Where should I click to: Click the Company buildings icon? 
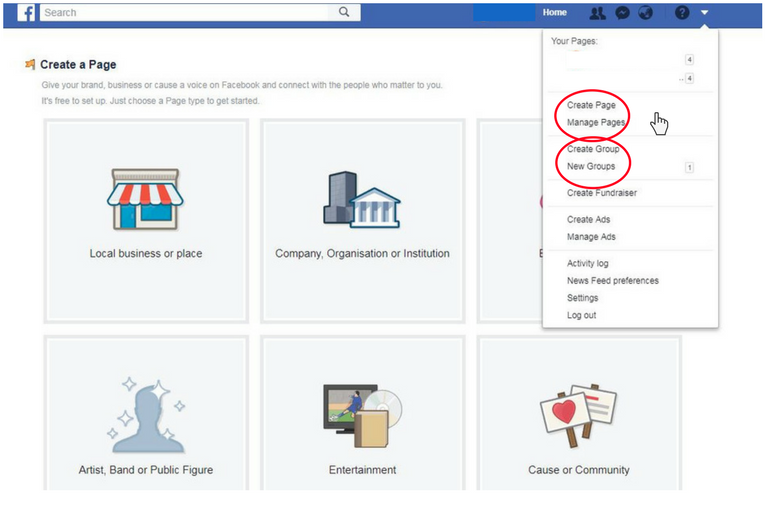tap(362, 200)
